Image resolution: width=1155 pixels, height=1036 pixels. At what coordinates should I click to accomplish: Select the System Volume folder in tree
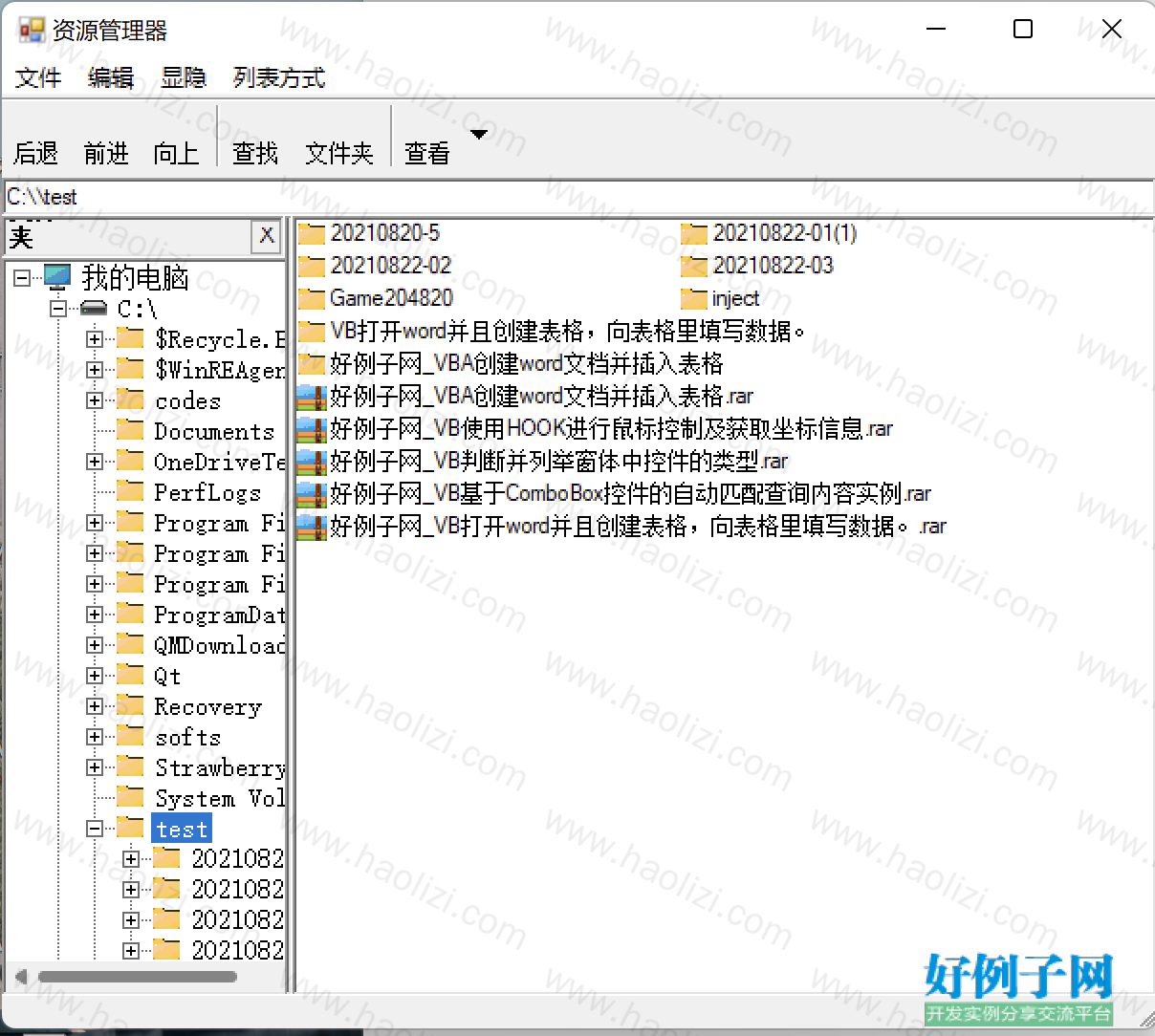click(x=219, y=798)
